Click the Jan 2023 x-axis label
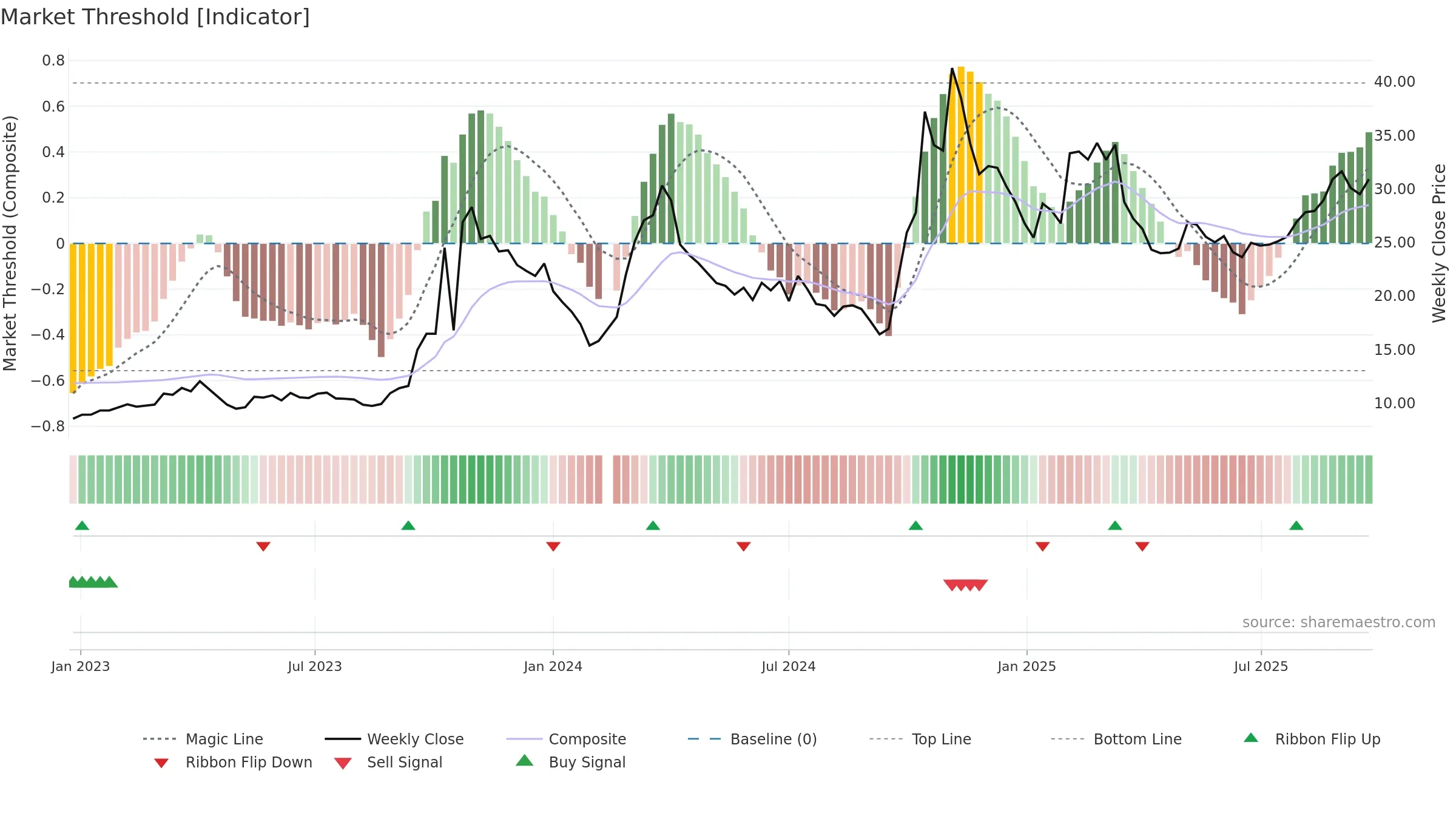Image resolution: width=1456 pixels, height=819 pixels. [81, 667]
